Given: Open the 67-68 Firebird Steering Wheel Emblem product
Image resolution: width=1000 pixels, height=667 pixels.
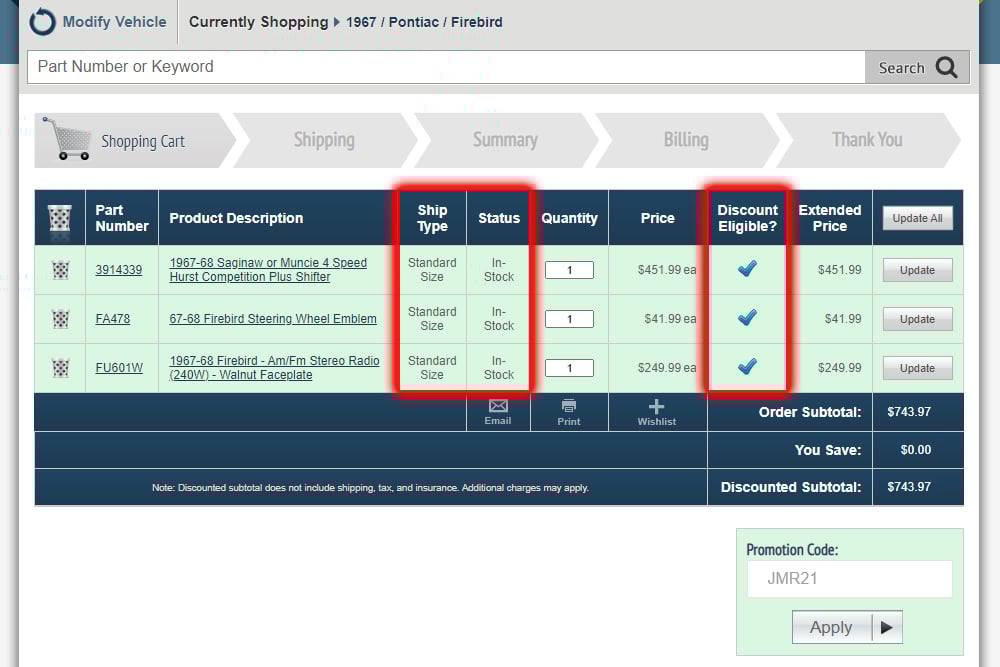Looking at the screenshot, I should (x=273, y=319).
